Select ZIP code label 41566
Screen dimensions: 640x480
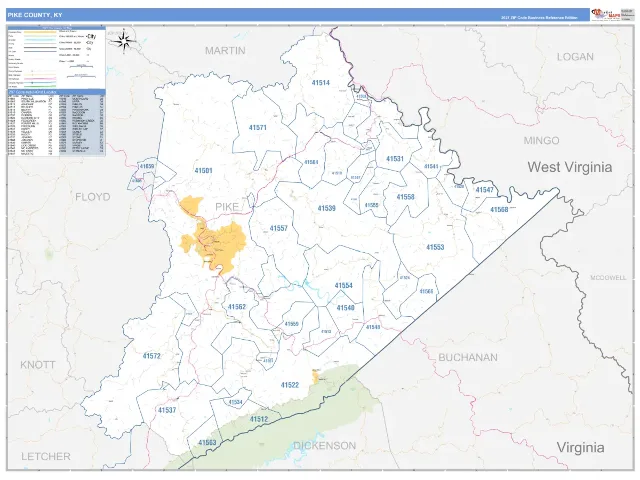coord(426,291)
